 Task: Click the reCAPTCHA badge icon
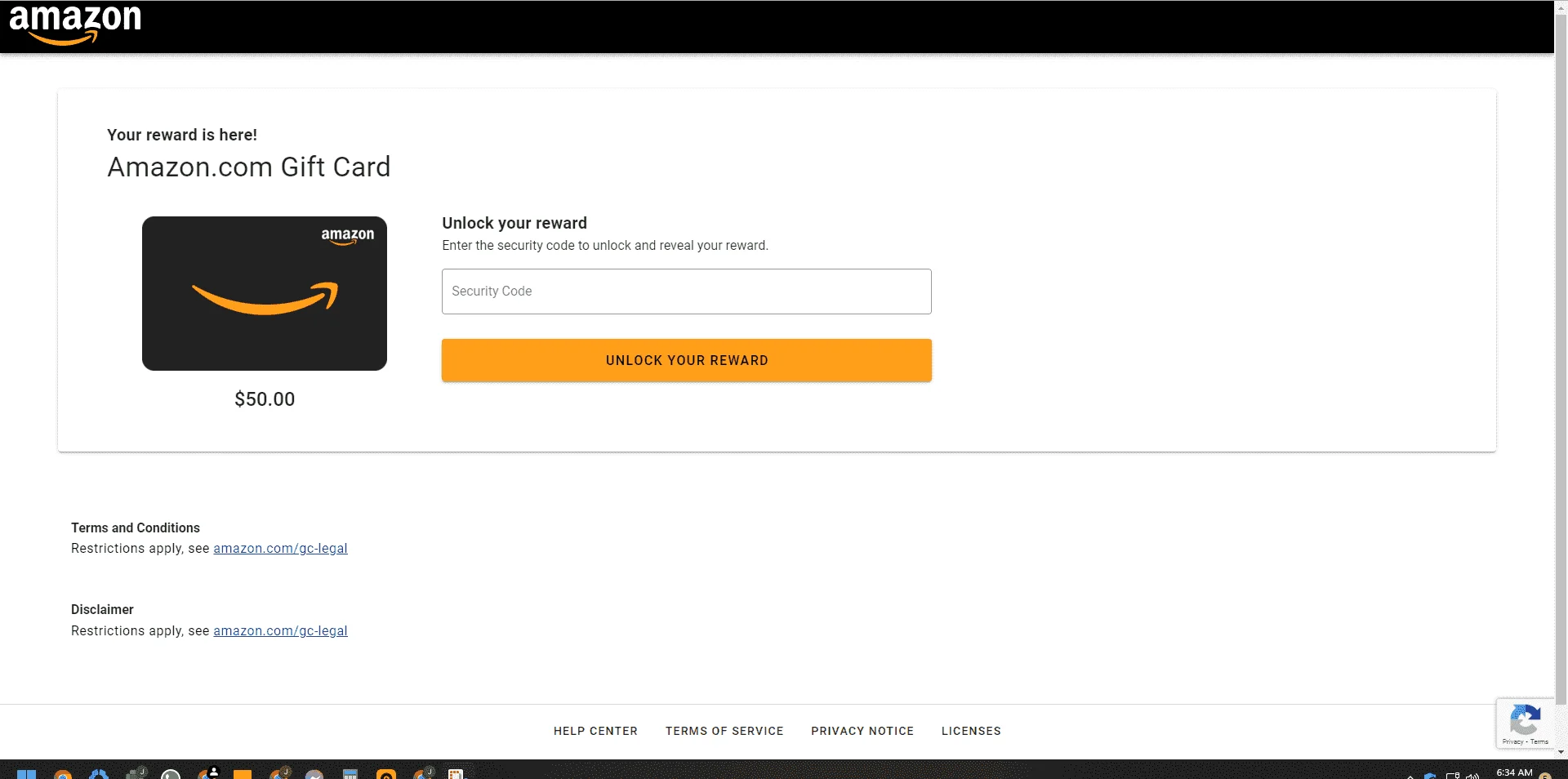pos(1525,719)
